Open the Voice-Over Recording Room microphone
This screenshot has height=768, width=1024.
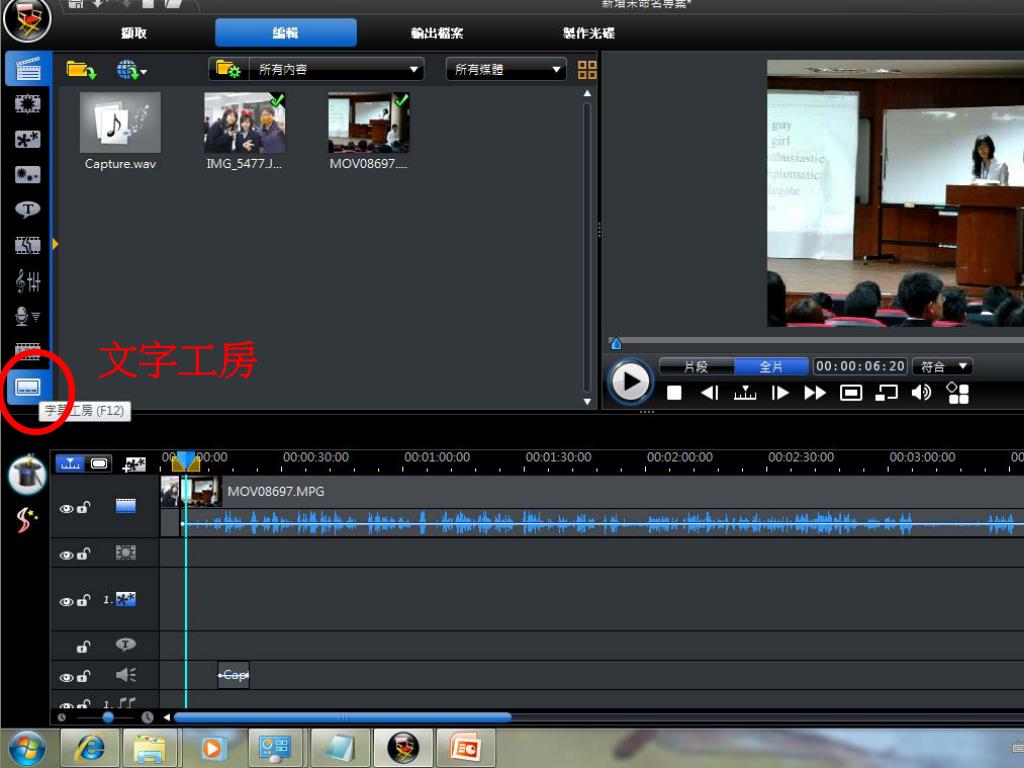(27, 316)
